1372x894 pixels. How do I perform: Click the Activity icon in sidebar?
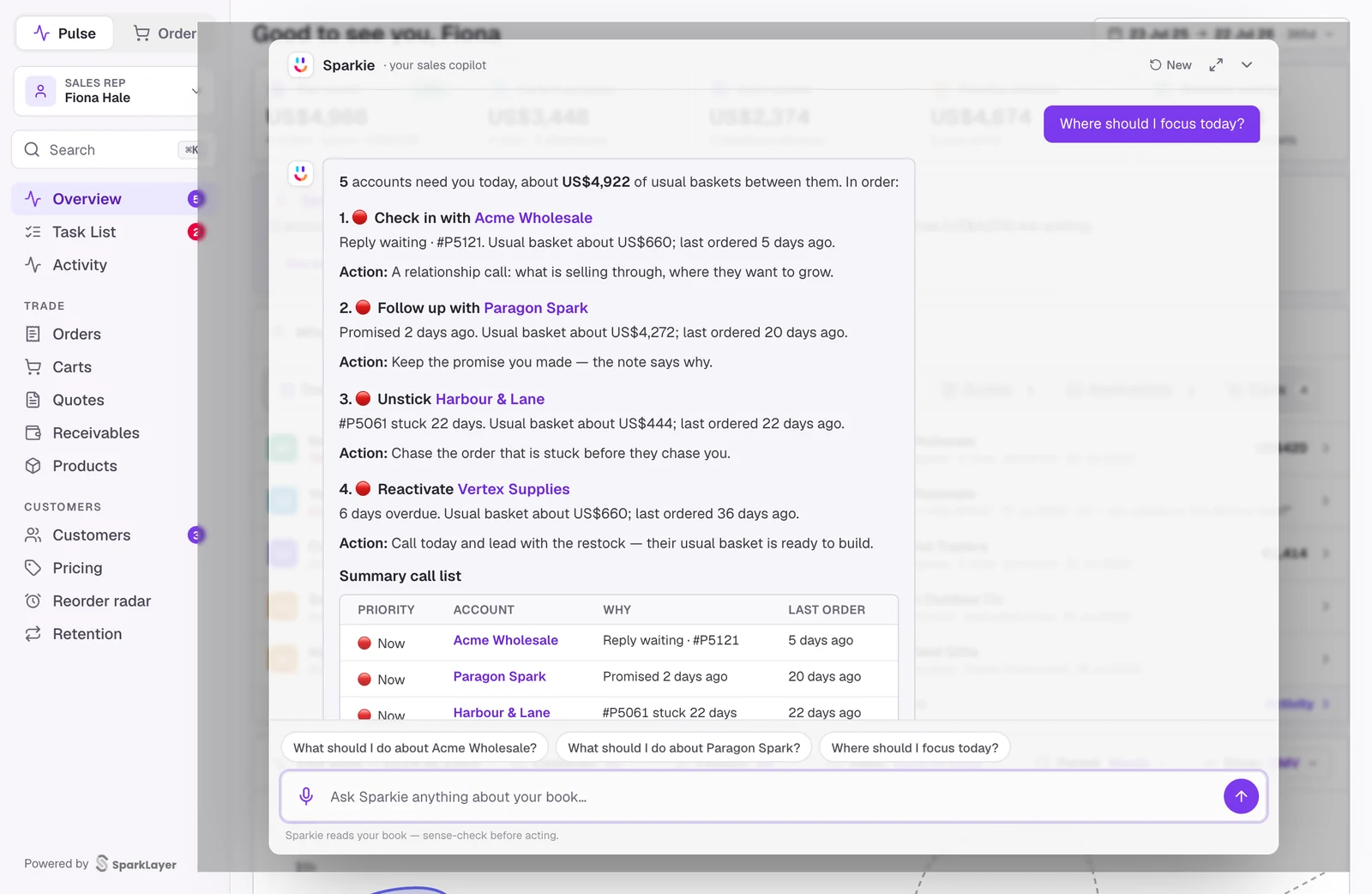[33, 265]
